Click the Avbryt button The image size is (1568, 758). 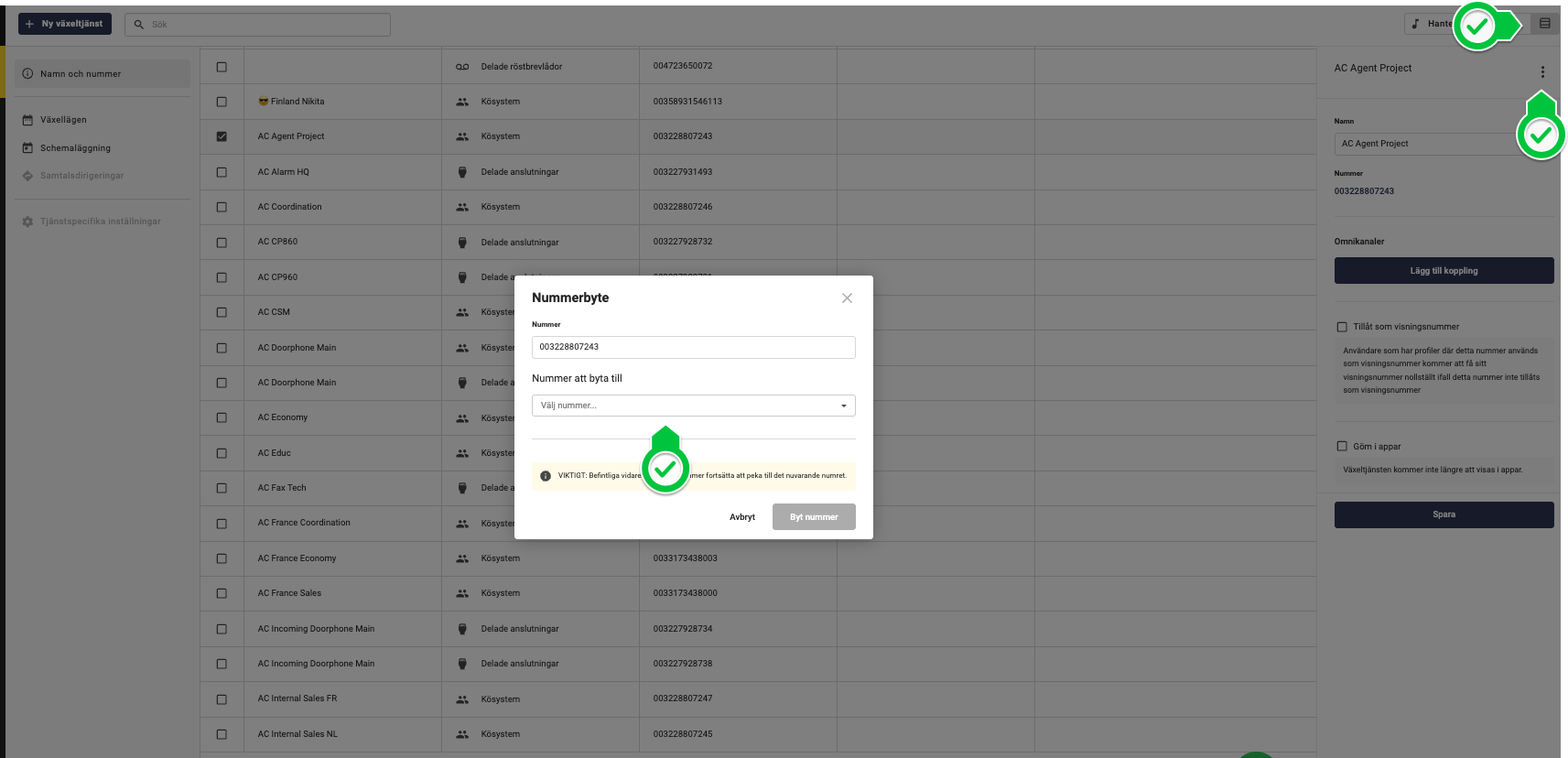[x=742, y=517]
